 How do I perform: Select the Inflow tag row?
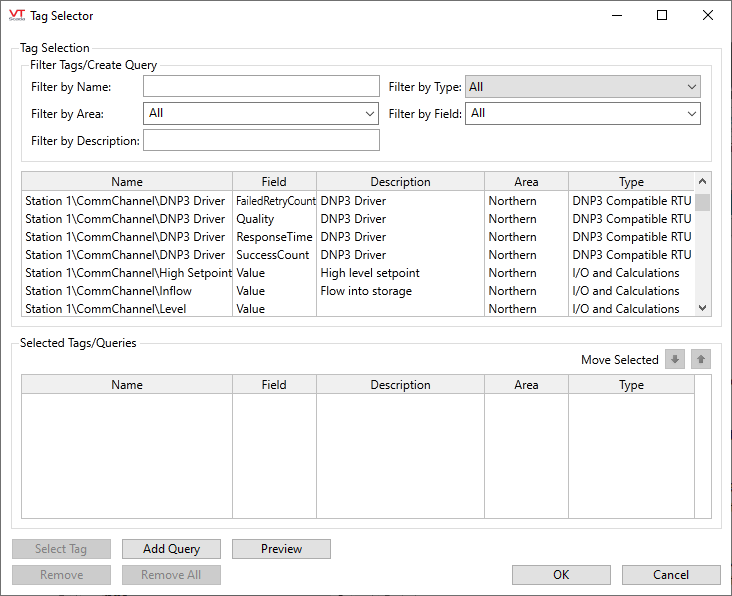coord(127,291)
